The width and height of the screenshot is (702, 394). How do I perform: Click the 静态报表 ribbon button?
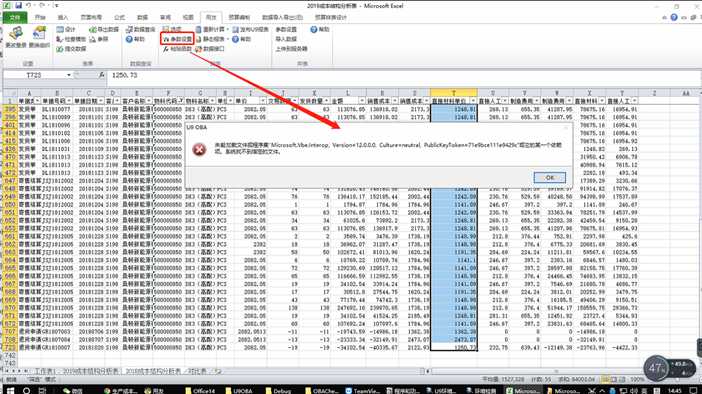pyautogui.click(x=210, y=39)
